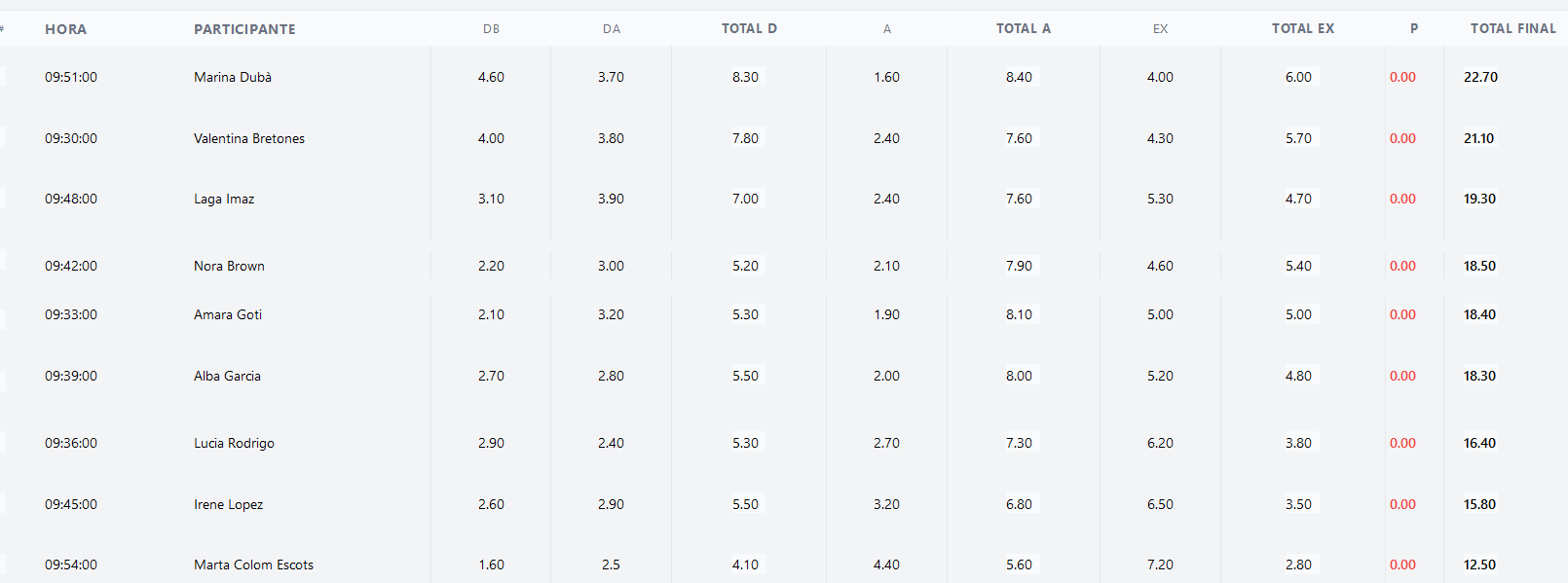Click the TOTAL EX column header

[1302, 28]
